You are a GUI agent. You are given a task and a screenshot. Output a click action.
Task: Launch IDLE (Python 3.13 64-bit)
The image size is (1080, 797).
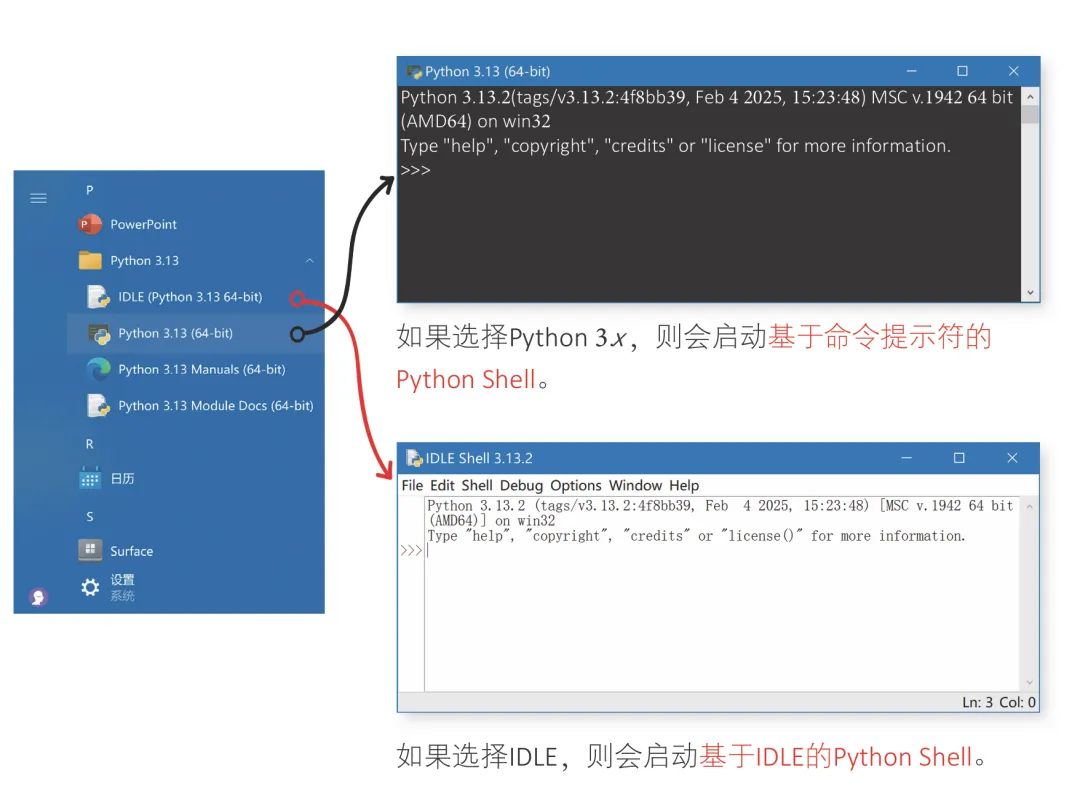coord(190,297)
